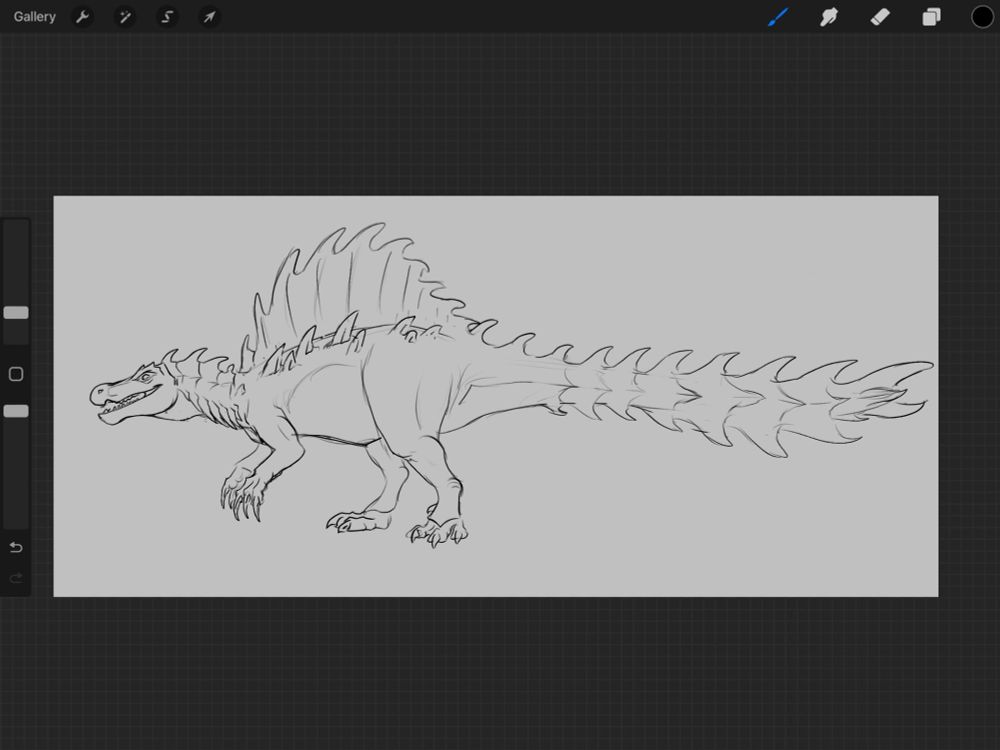Open the black color picker
Viewport: 1000px width, 750px height.
(982, 17)
